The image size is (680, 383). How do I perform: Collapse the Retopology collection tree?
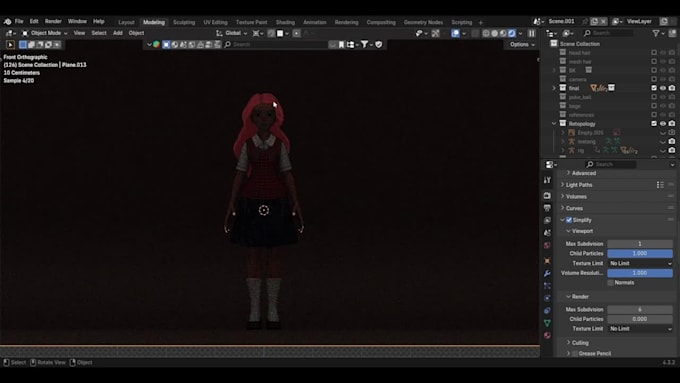554,124
